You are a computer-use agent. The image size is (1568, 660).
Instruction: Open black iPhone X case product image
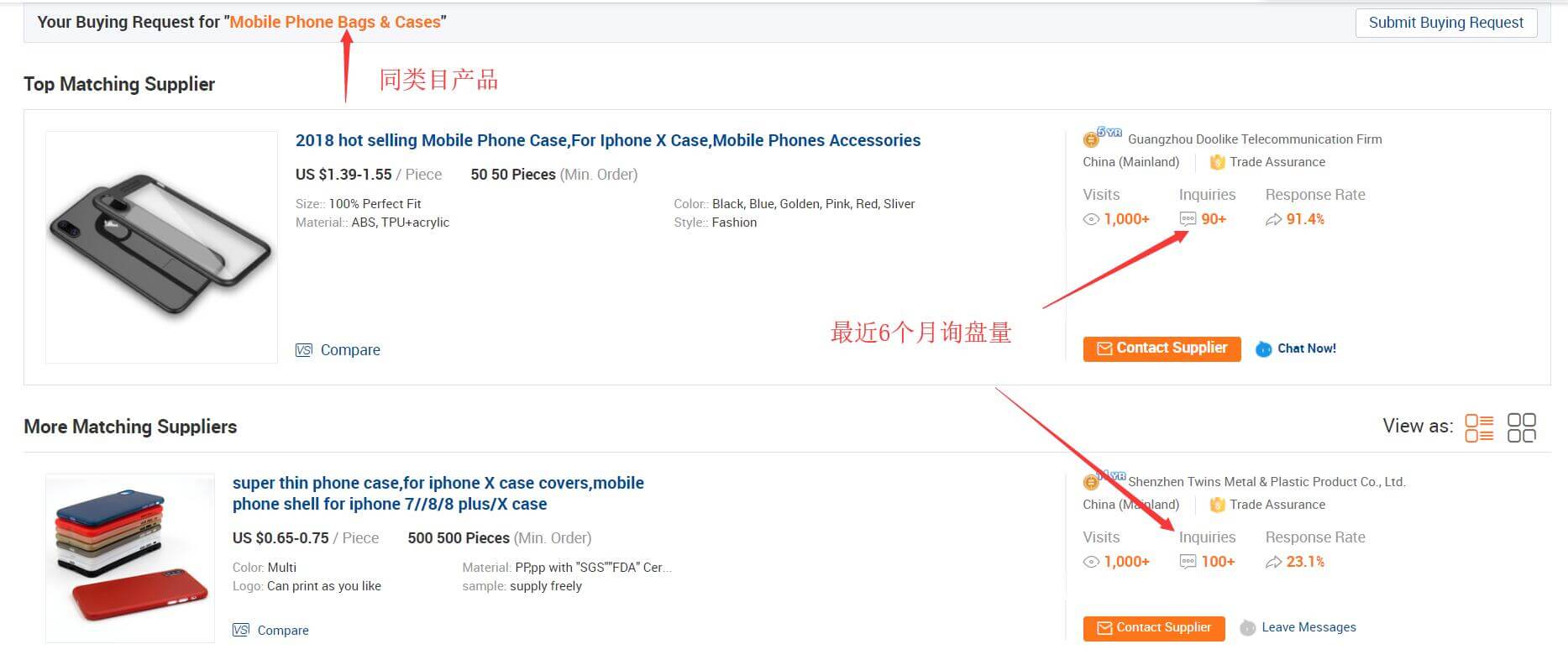(161, 247)
